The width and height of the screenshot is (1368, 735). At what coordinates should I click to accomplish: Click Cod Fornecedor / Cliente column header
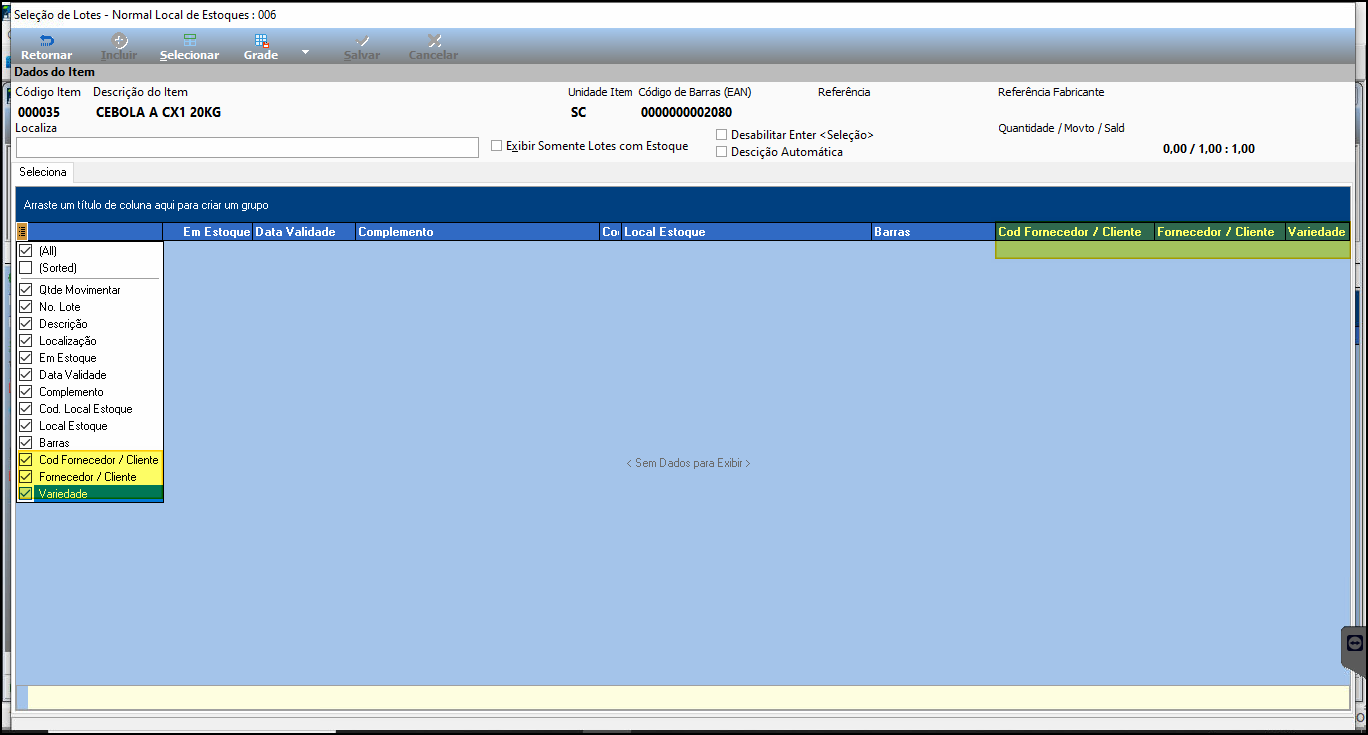click(1075, 232)
